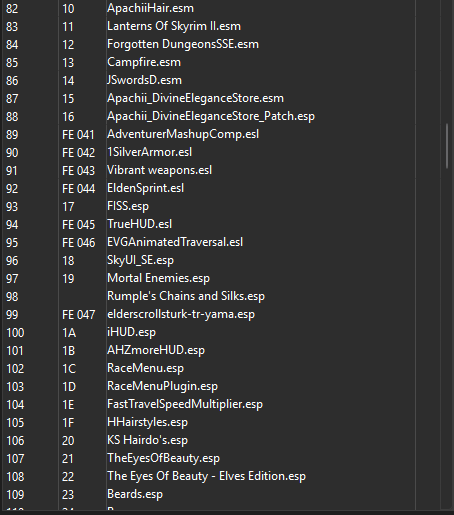This screenshot has height=515, width=454.
Task: Select the iHUD.esp plugin
Action: tap(131, 332)
